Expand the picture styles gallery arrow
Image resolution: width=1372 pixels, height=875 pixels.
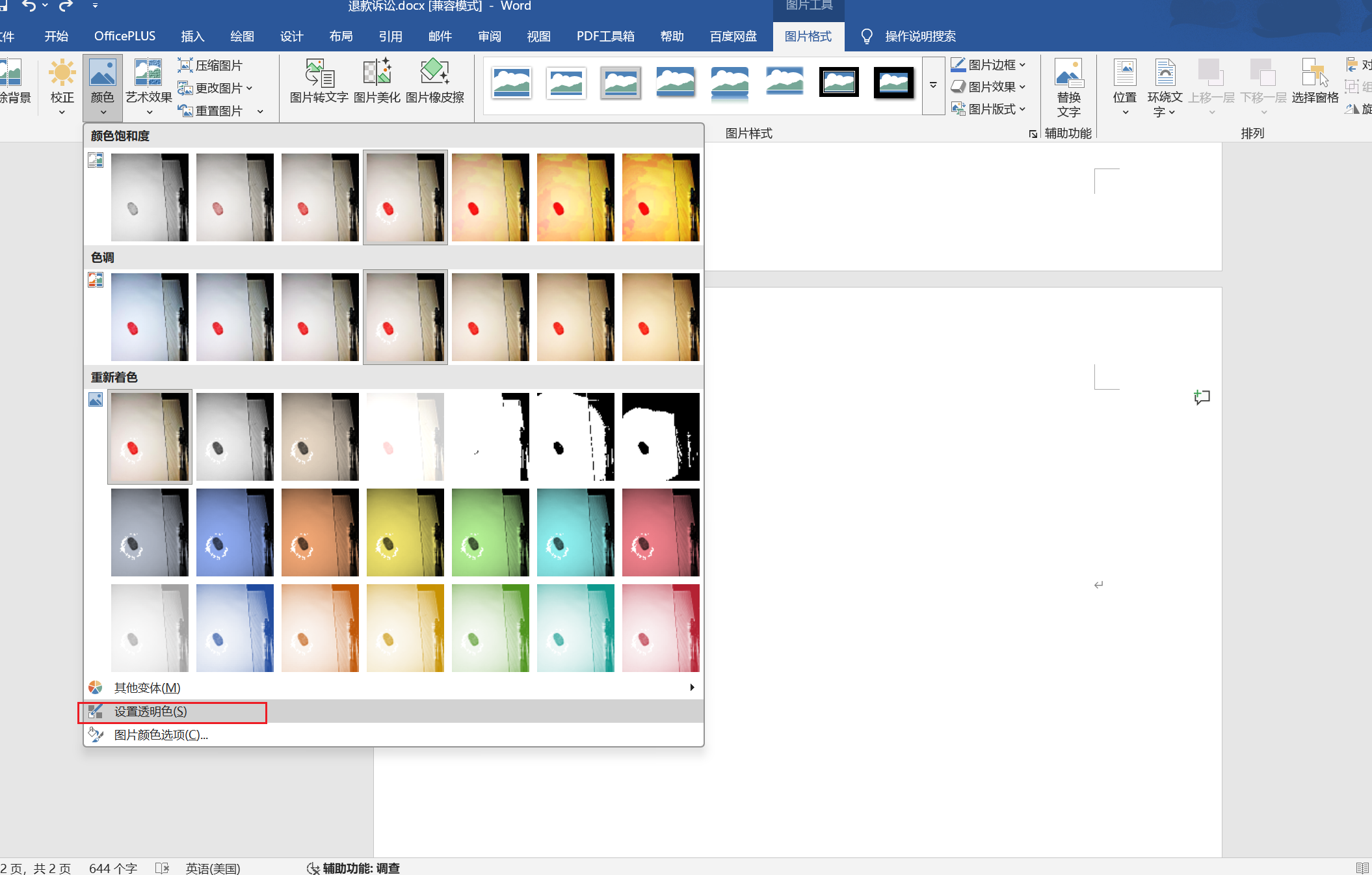[933, 85]
